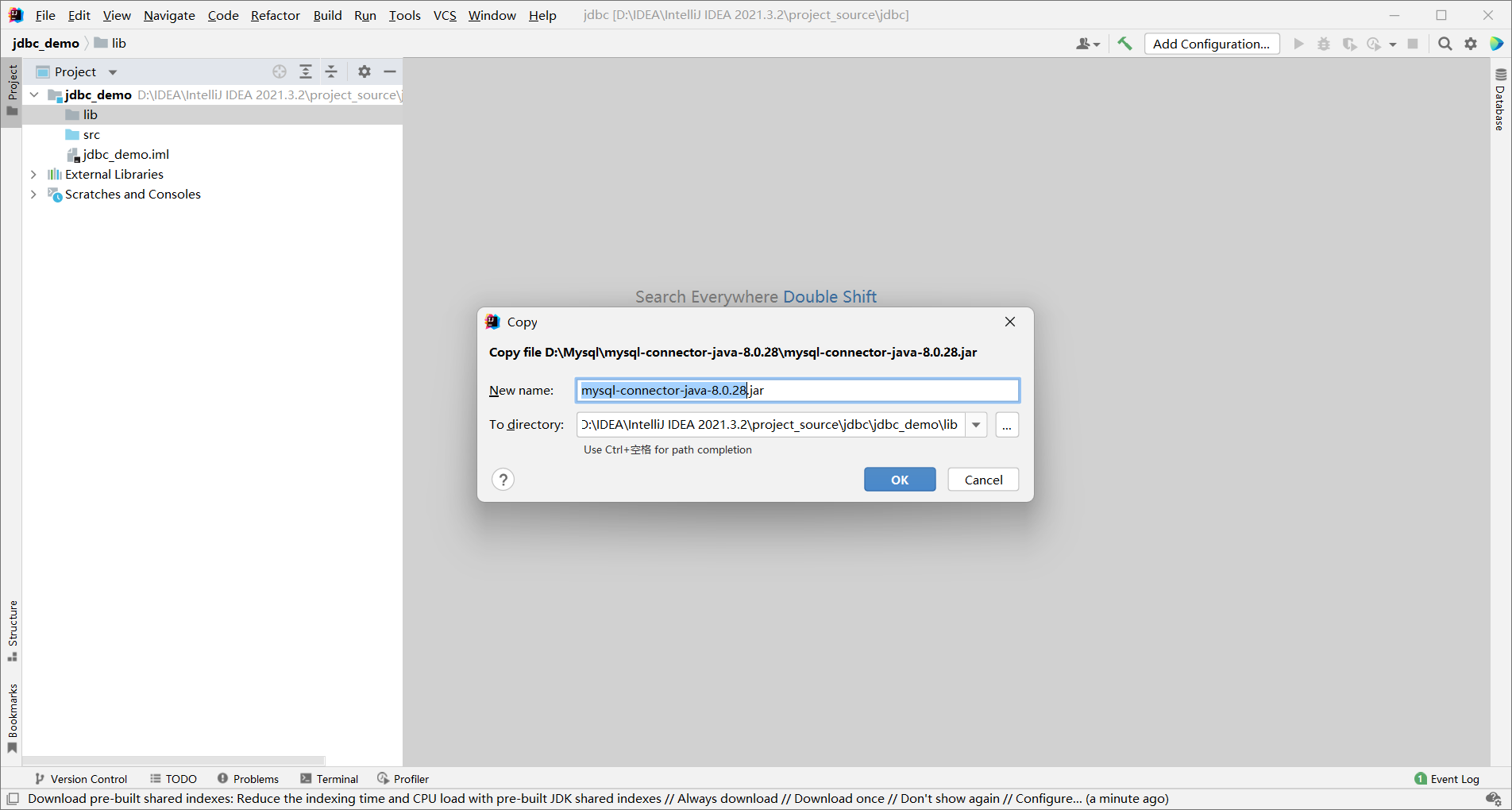Click the Run play icon in toolbar
Screen dimensions: 1512x810
(1299, 44)
